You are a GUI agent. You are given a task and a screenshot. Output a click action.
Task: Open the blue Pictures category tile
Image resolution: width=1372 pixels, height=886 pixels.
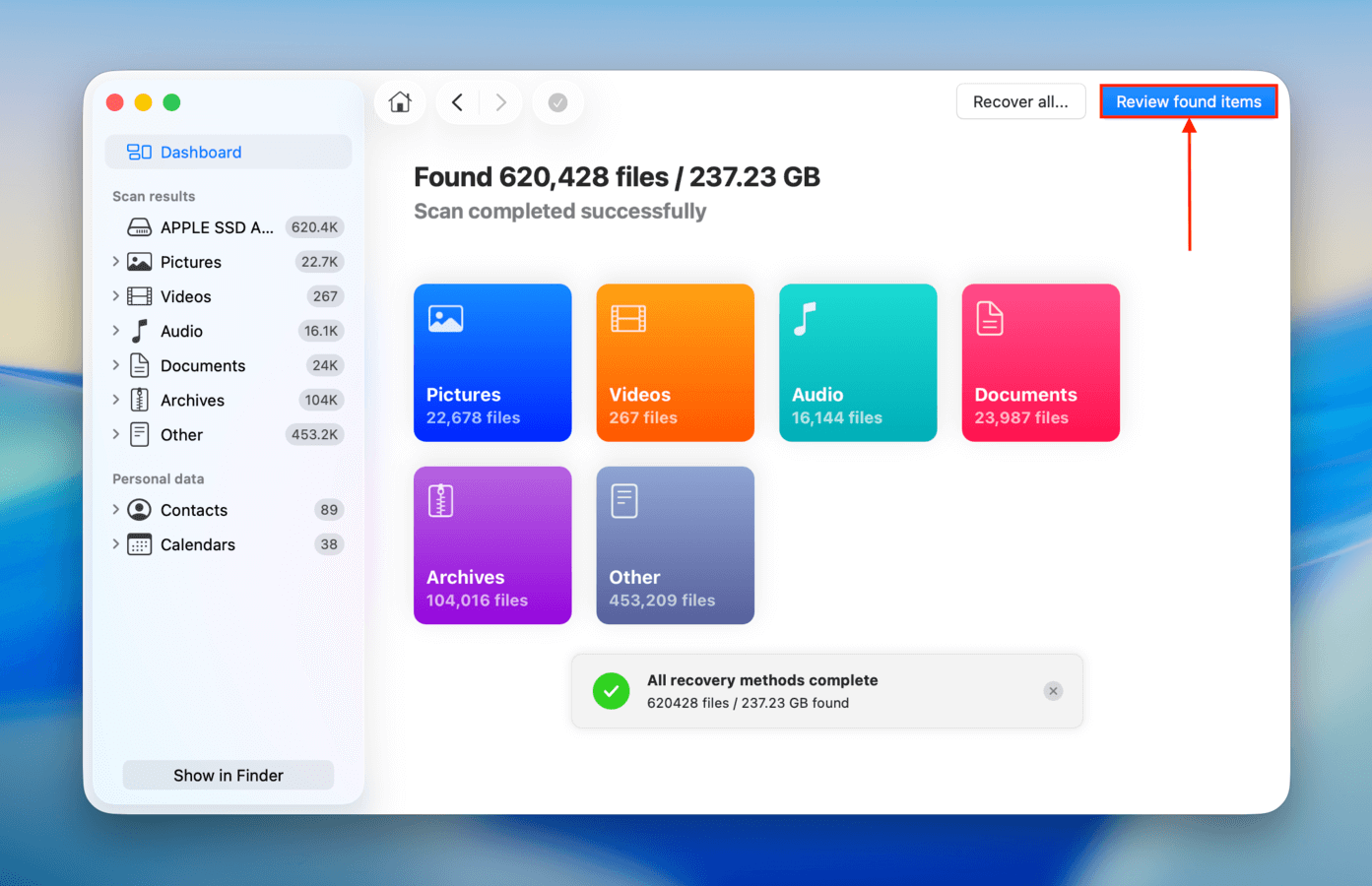tap(492, 362)
